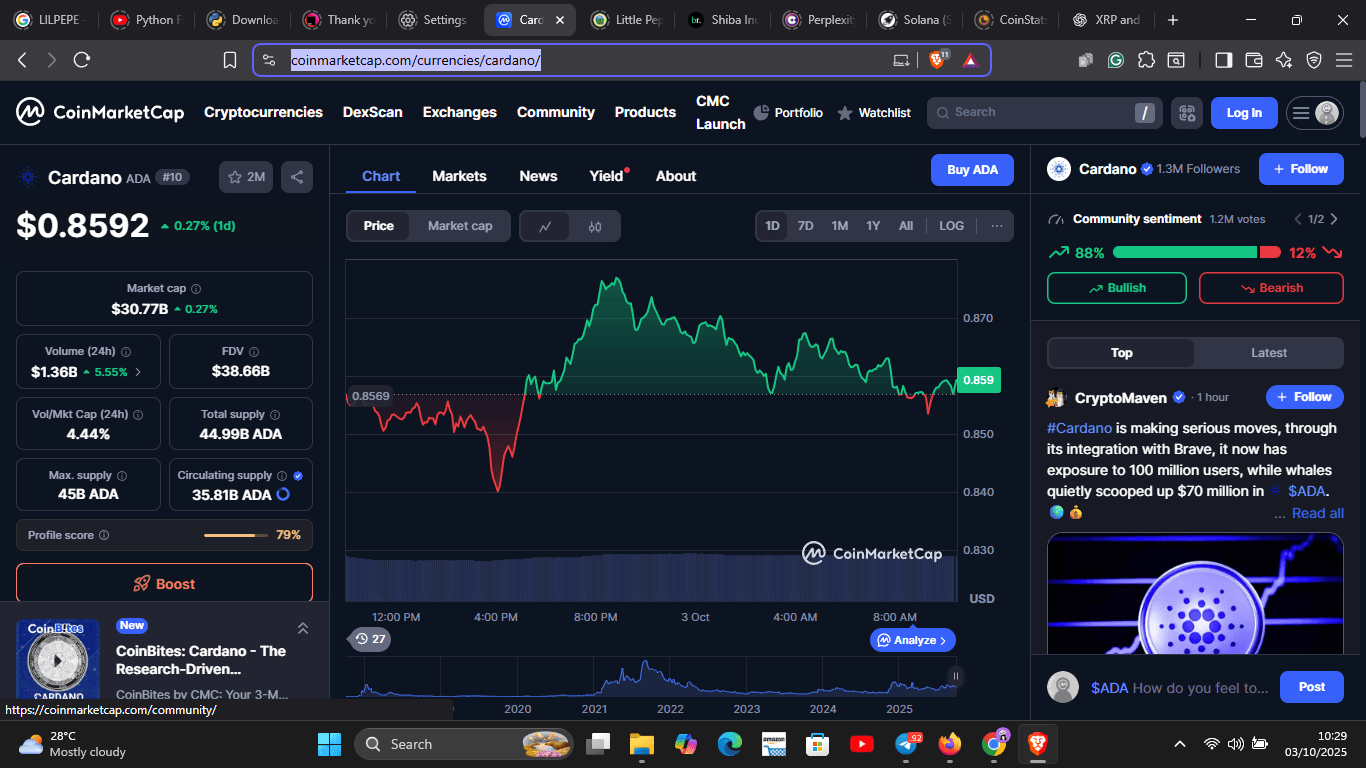Image resolution: width=1366 pixels, height=768 pixels.
Task: Open the chart more options ellipsis menu
Action: [x=996, y=226]
